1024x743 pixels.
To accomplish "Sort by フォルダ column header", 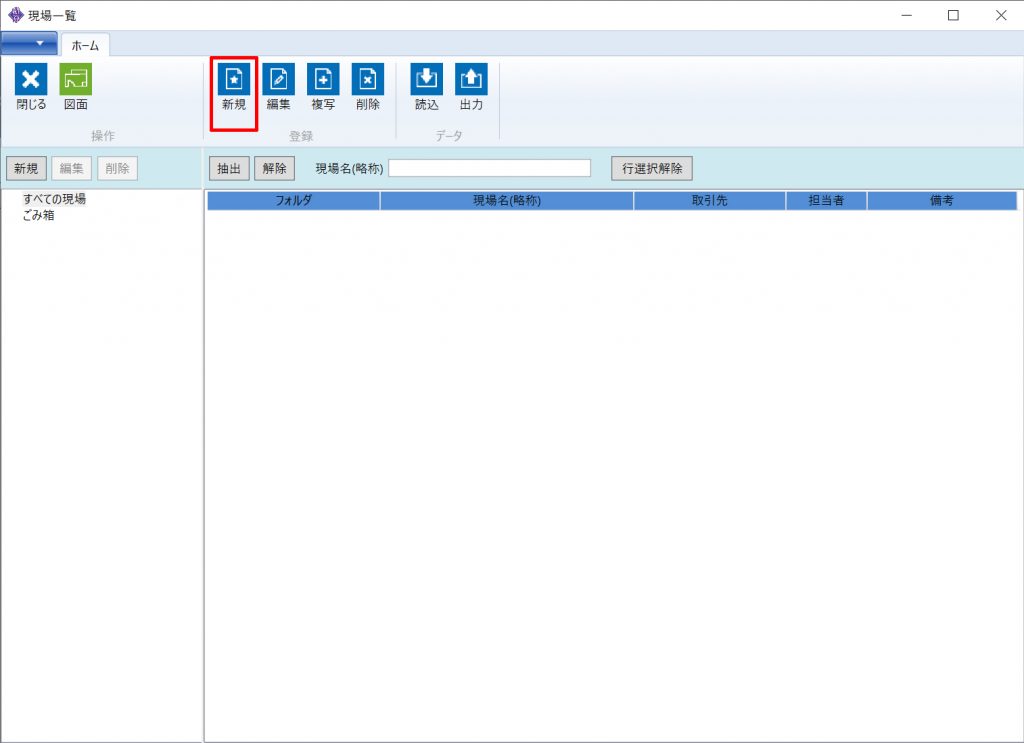I will click(293, 200).
